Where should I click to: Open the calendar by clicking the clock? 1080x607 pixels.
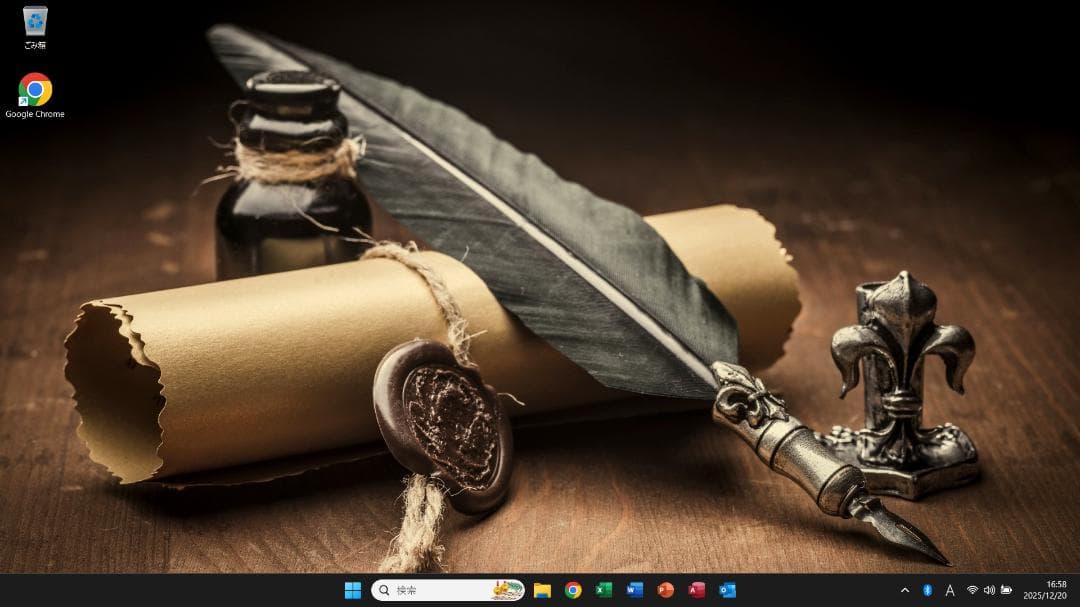pyautogui.click(x=1044, y=590)
